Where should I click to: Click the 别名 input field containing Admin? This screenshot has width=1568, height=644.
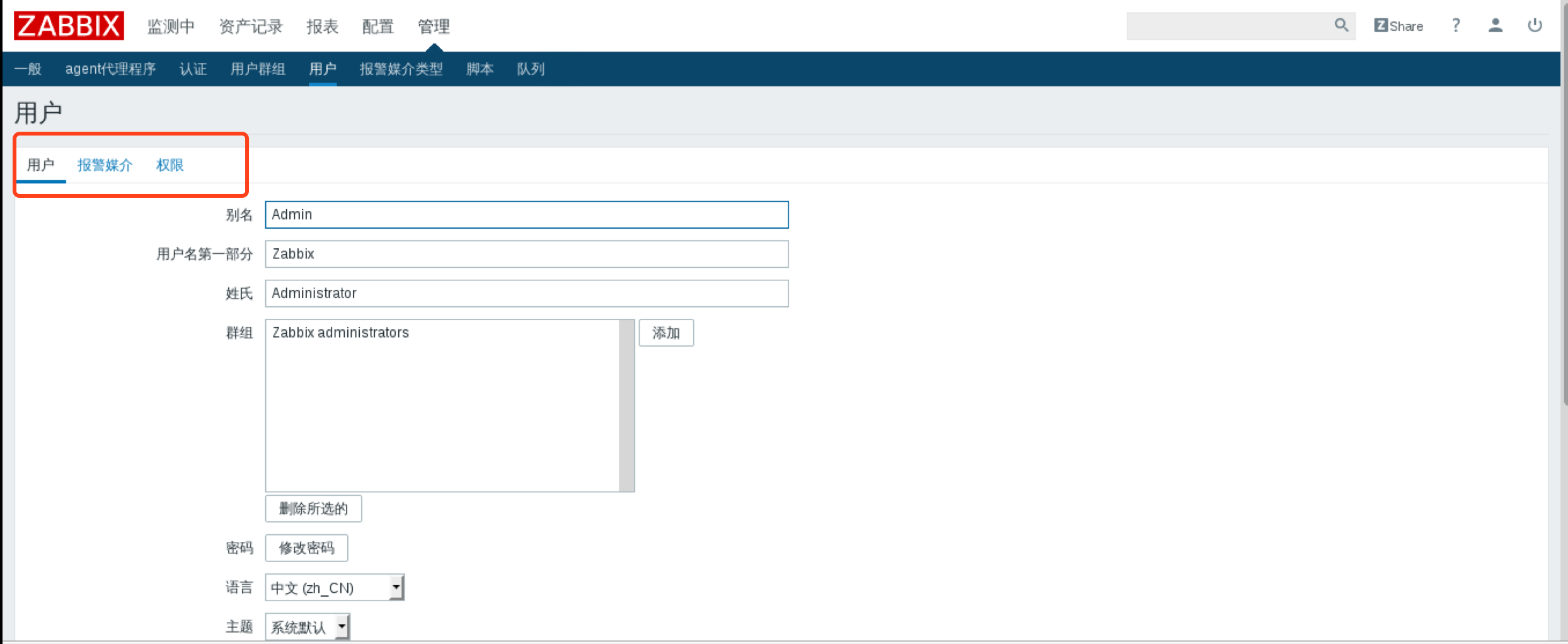(x=526, y=215)
